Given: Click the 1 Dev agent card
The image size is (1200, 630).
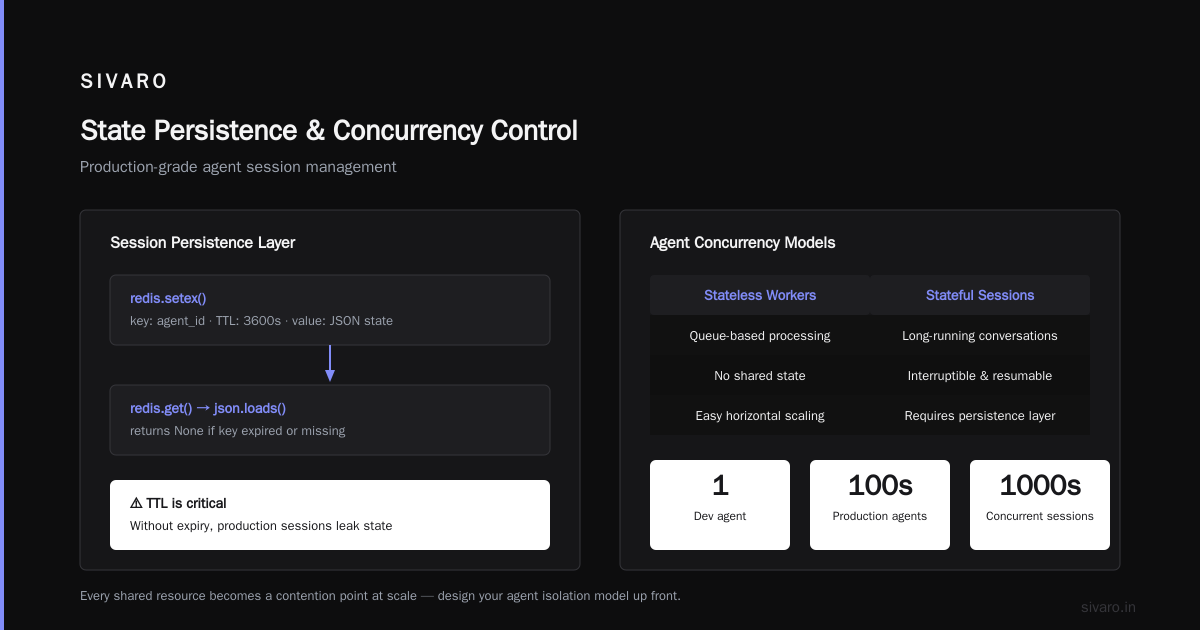Looking at the screenshot, I should [720, 505].
